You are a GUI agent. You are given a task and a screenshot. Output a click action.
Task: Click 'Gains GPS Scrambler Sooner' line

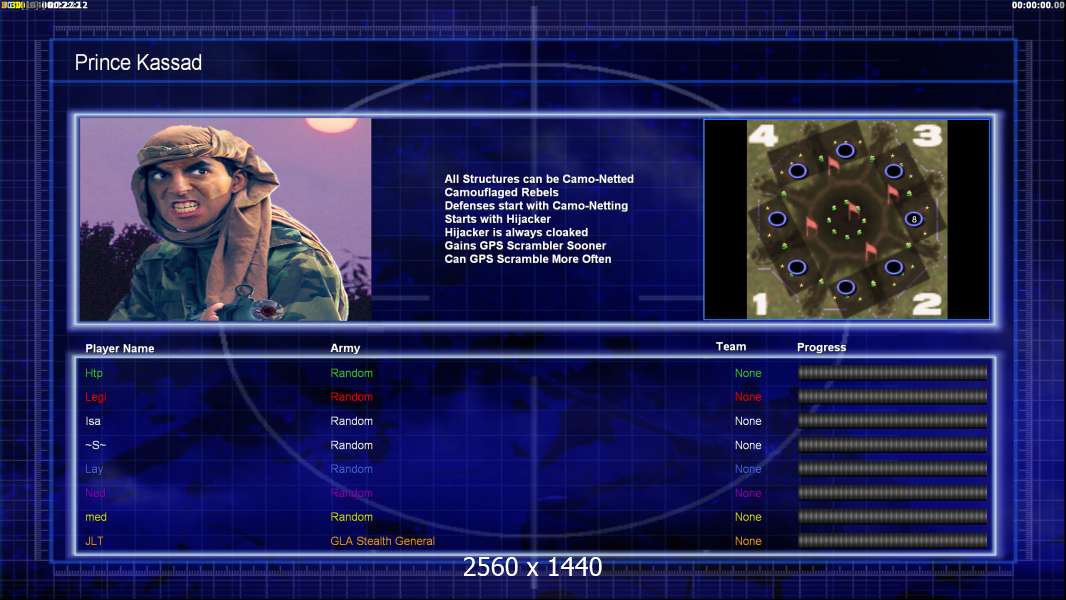point(526,245)
